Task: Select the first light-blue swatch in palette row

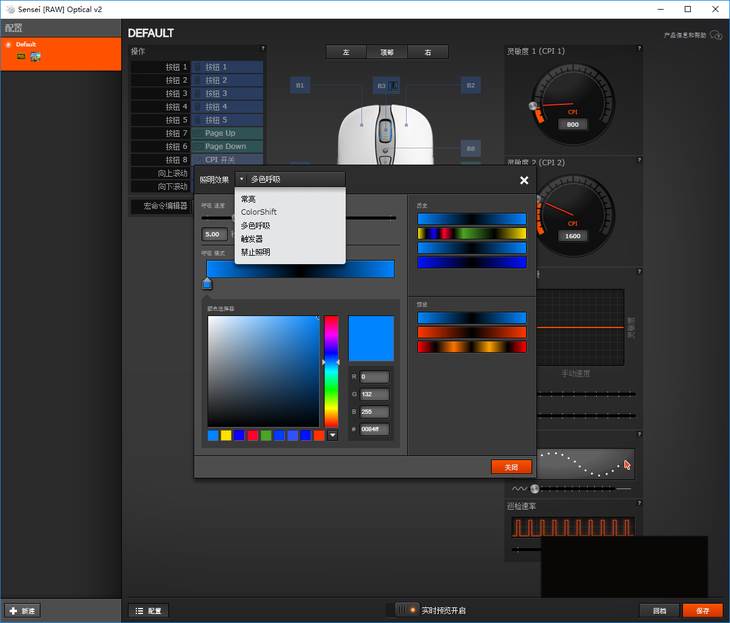Action: tap(213, 435)
